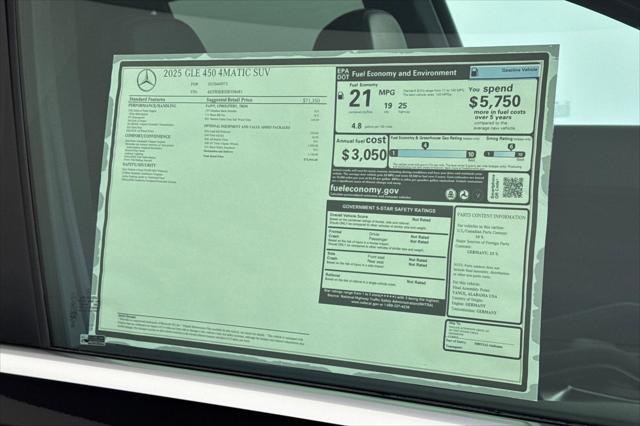Screen dimensions: 640x426
Task: Select the $3,050 annual fuel cost
Action: (364, 155)
